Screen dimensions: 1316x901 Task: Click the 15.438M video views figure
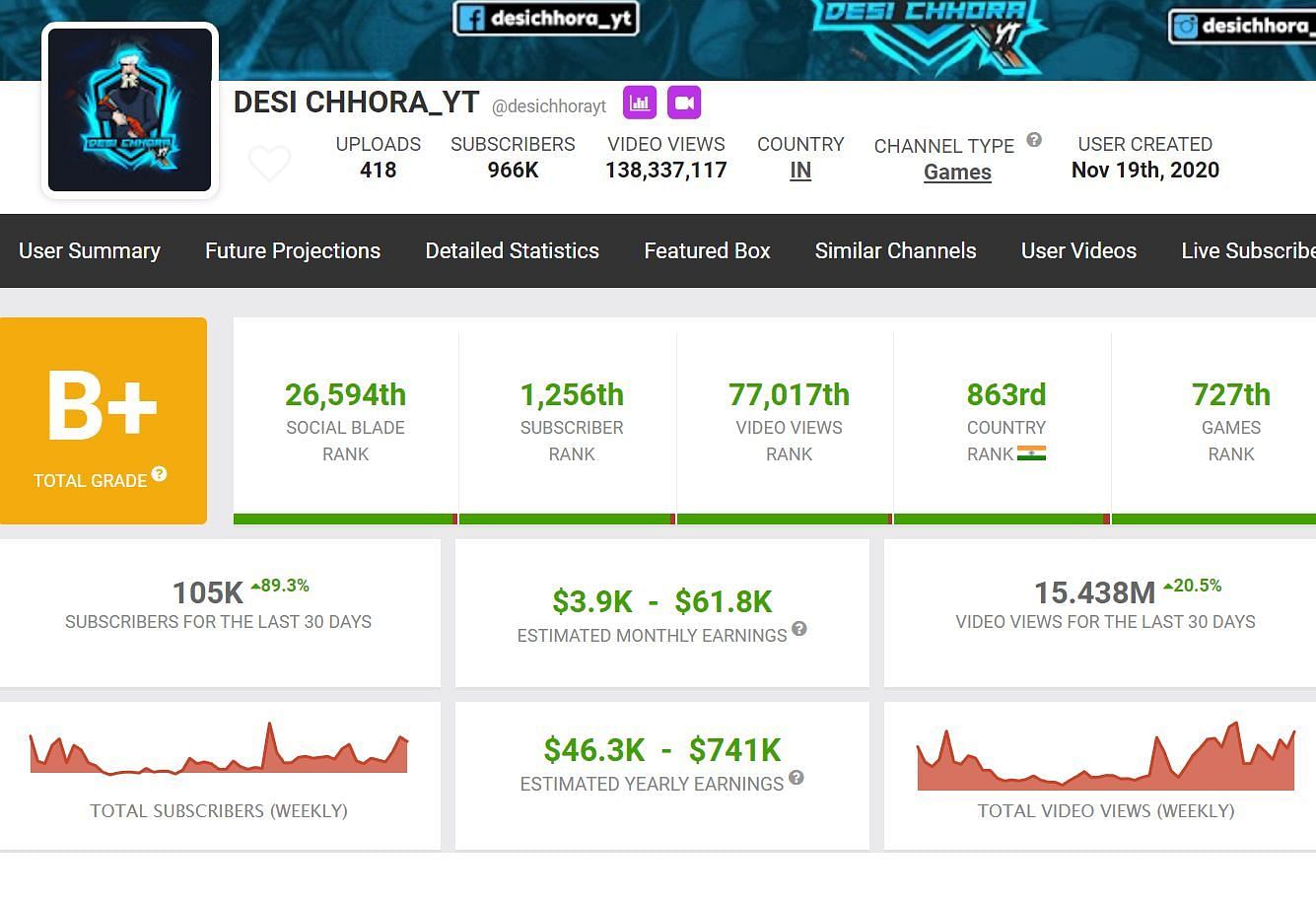tap(1094, 592)
